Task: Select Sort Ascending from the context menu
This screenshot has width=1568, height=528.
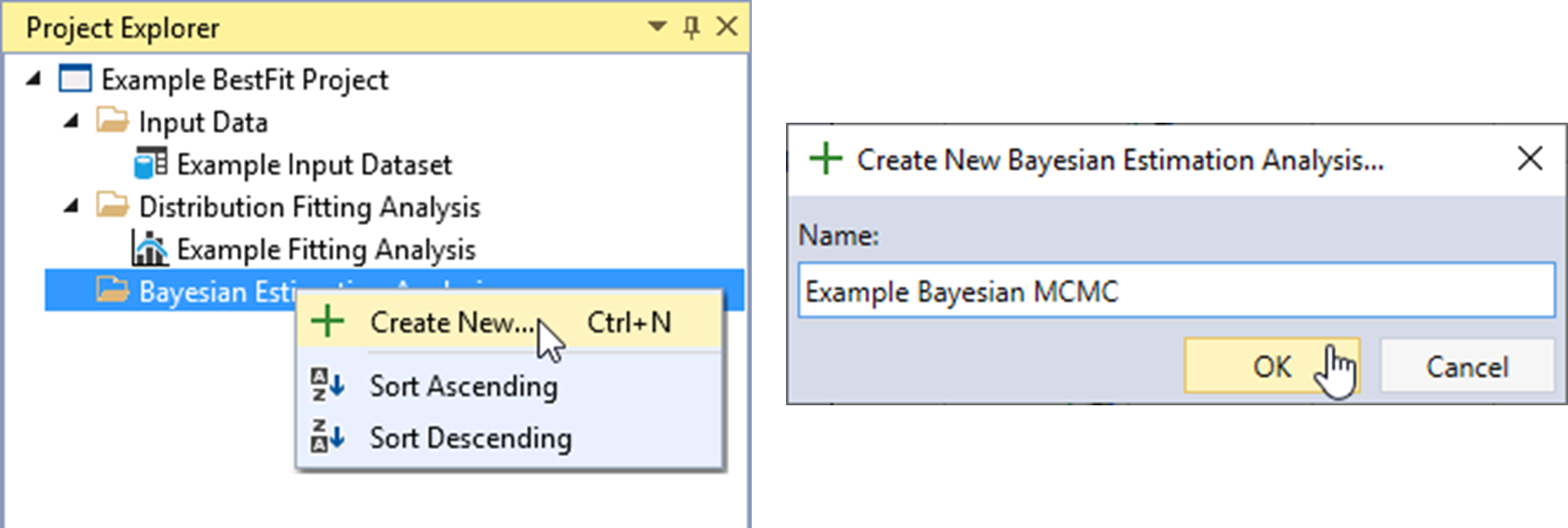Action: pyautogui.click(x=464, y=385)
